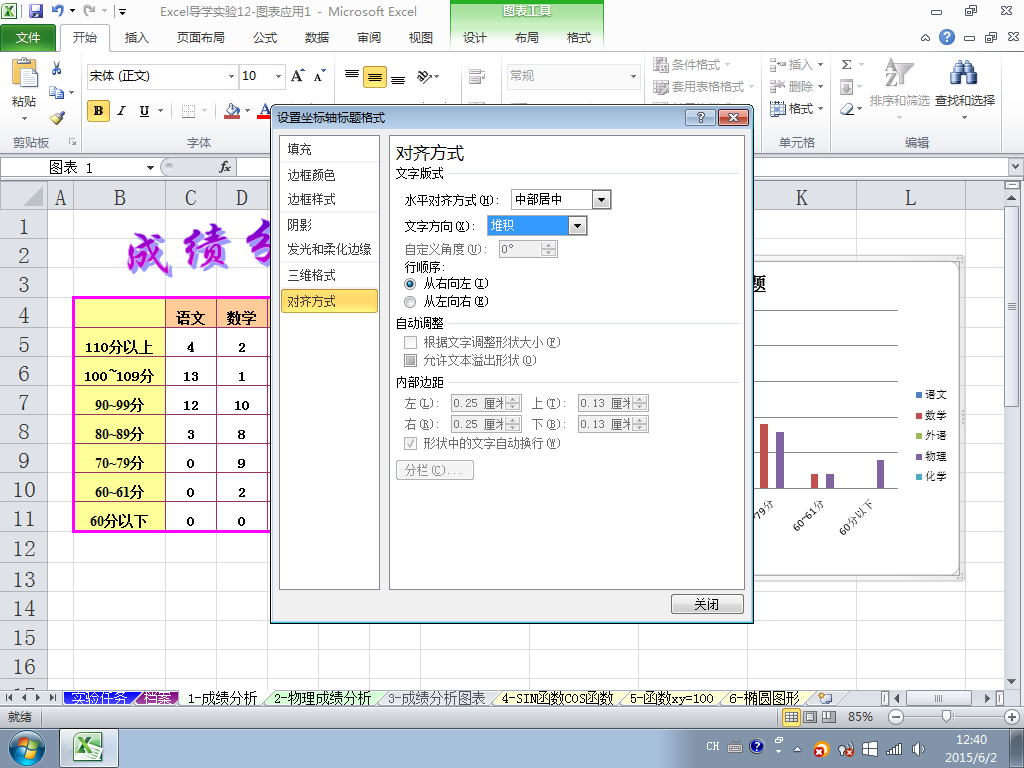The height and width of the screenshot is (768, 1024).
Task: Select 边框颜色 Border Color in dialog
Action: pos(329,175)
